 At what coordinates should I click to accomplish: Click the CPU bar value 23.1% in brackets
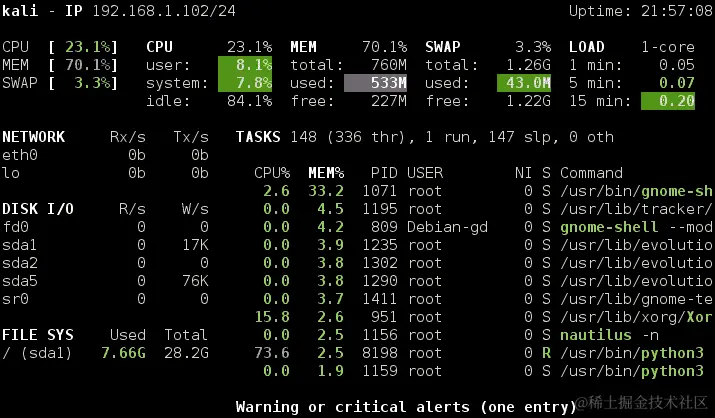88,47
